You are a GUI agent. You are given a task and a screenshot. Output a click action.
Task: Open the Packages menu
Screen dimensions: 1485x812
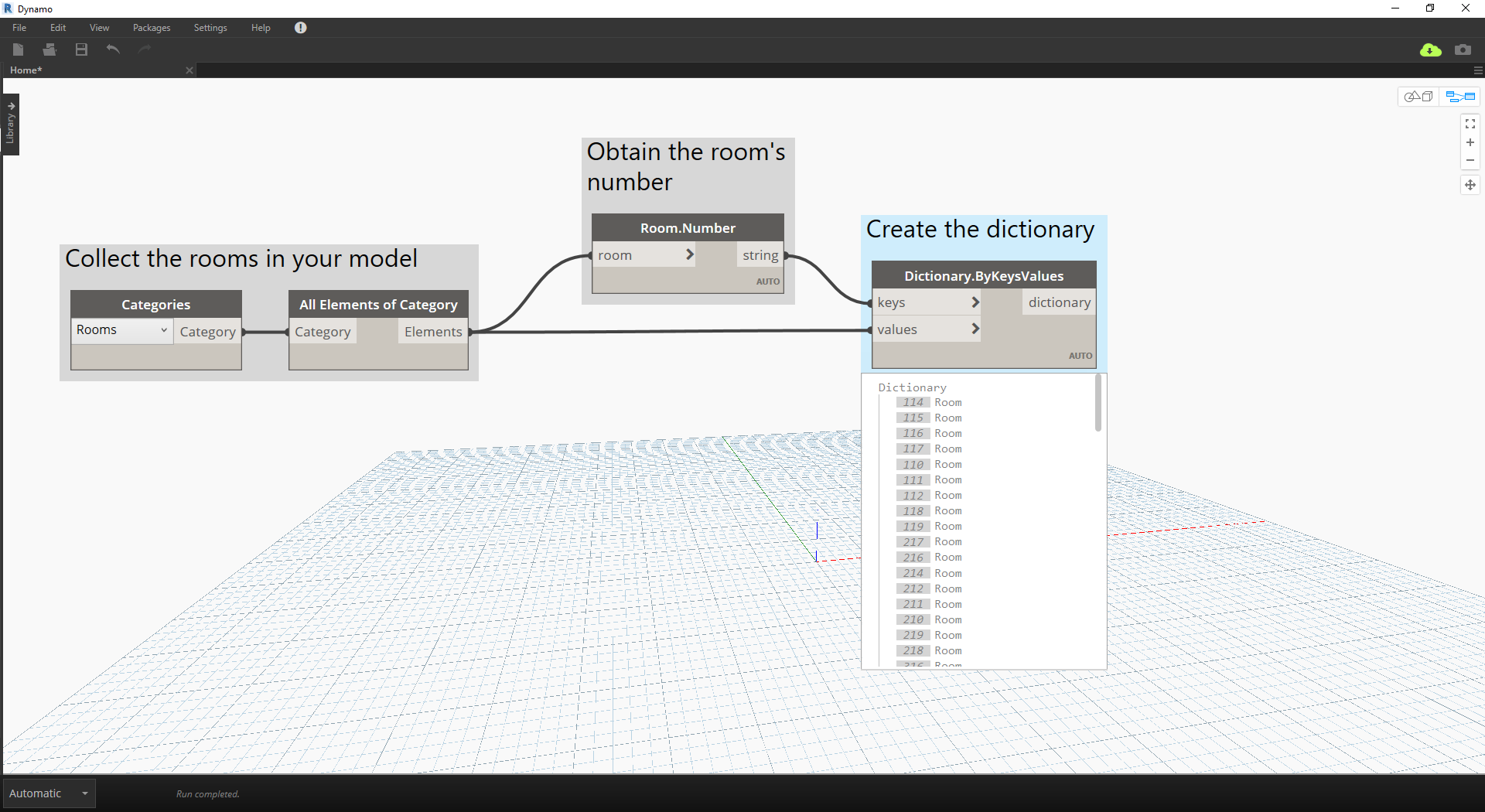(152, 28)
